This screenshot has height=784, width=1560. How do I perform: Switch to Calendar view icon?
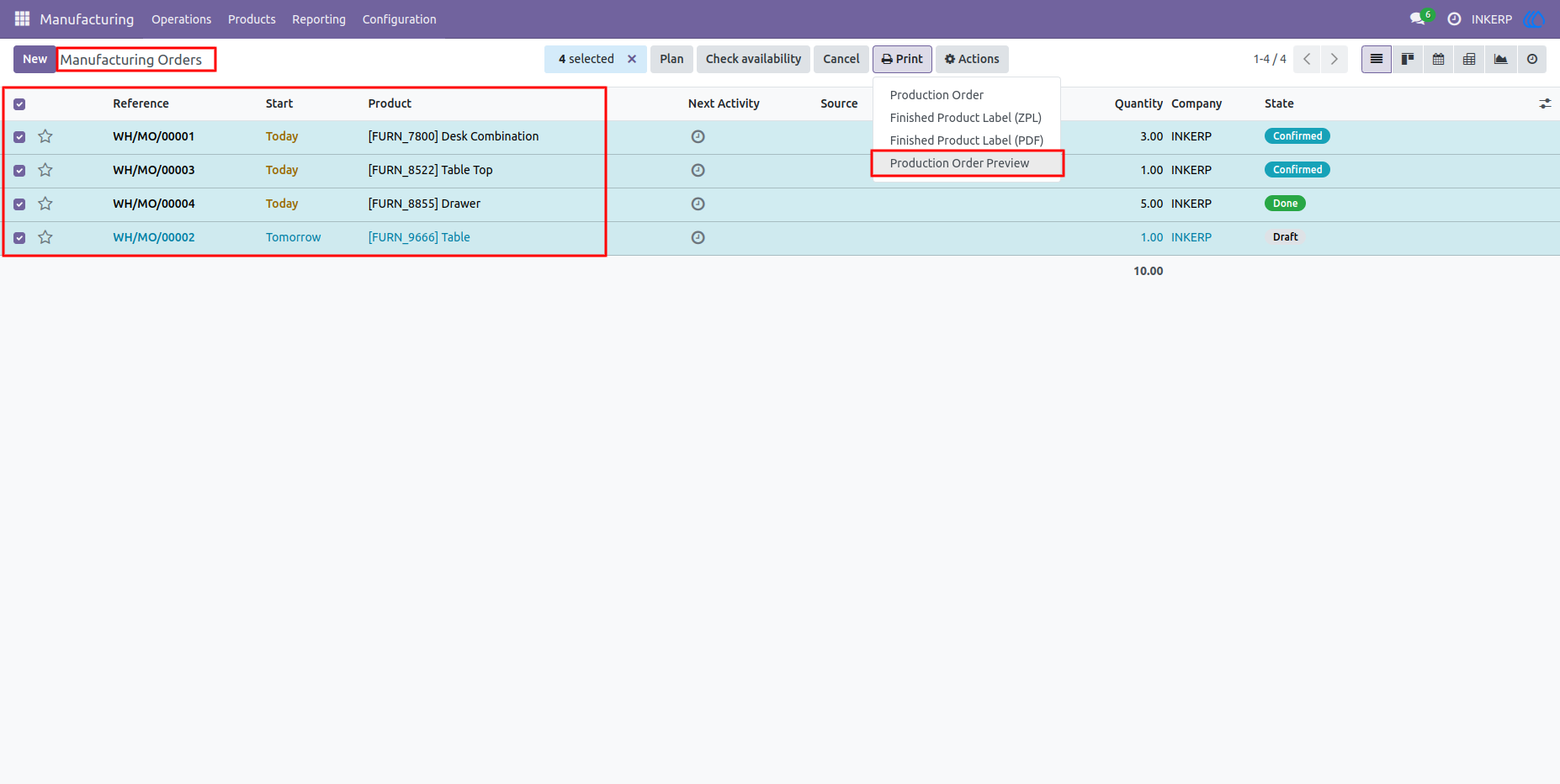(x=1438, y=59)
